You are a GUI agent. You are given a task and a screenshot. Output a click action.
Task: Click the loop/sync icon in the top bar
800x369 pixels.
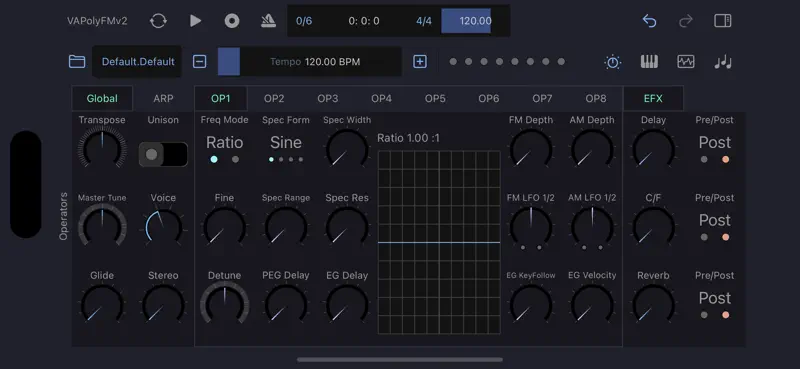[158, 21]
